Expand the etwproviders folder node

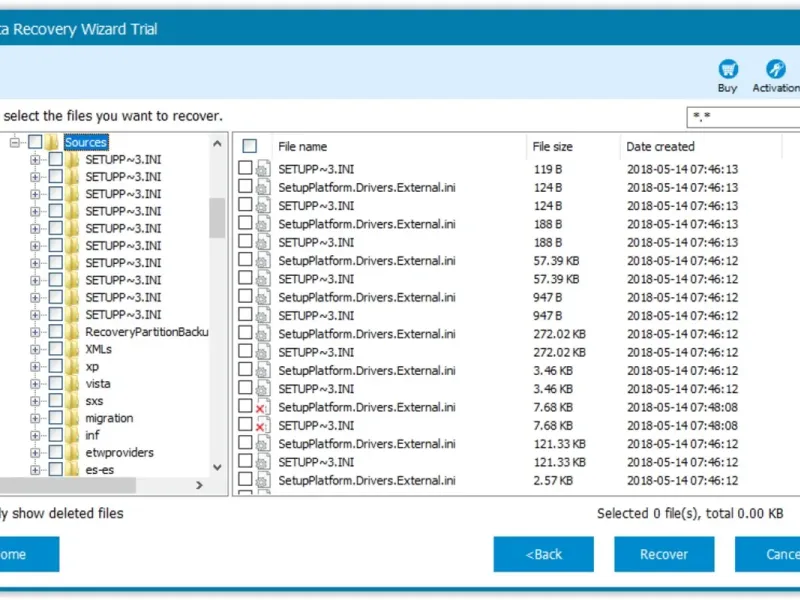coord(35,453)
